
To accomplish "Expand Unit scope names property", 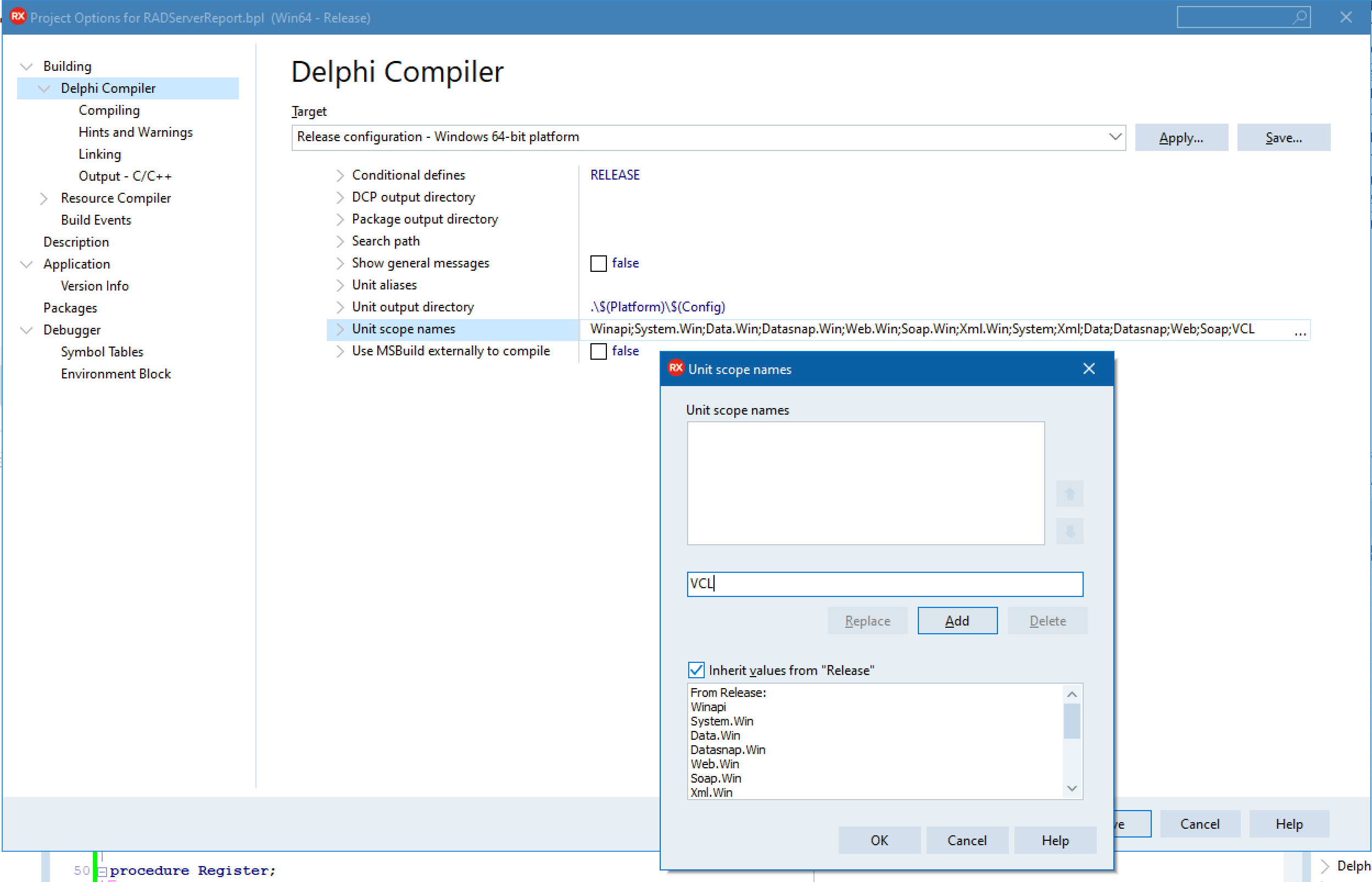I will 339,330.
